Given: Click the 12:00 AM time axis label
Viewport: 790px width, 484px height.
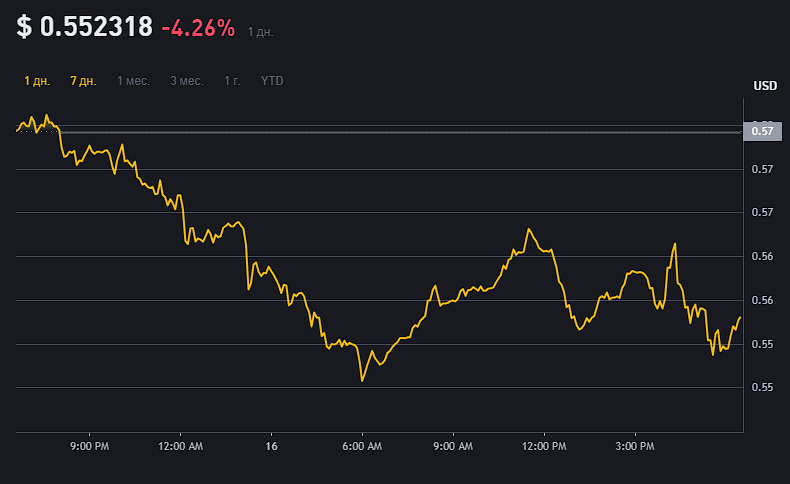Looking at the screenshot, I should click(x=181, y=446).
